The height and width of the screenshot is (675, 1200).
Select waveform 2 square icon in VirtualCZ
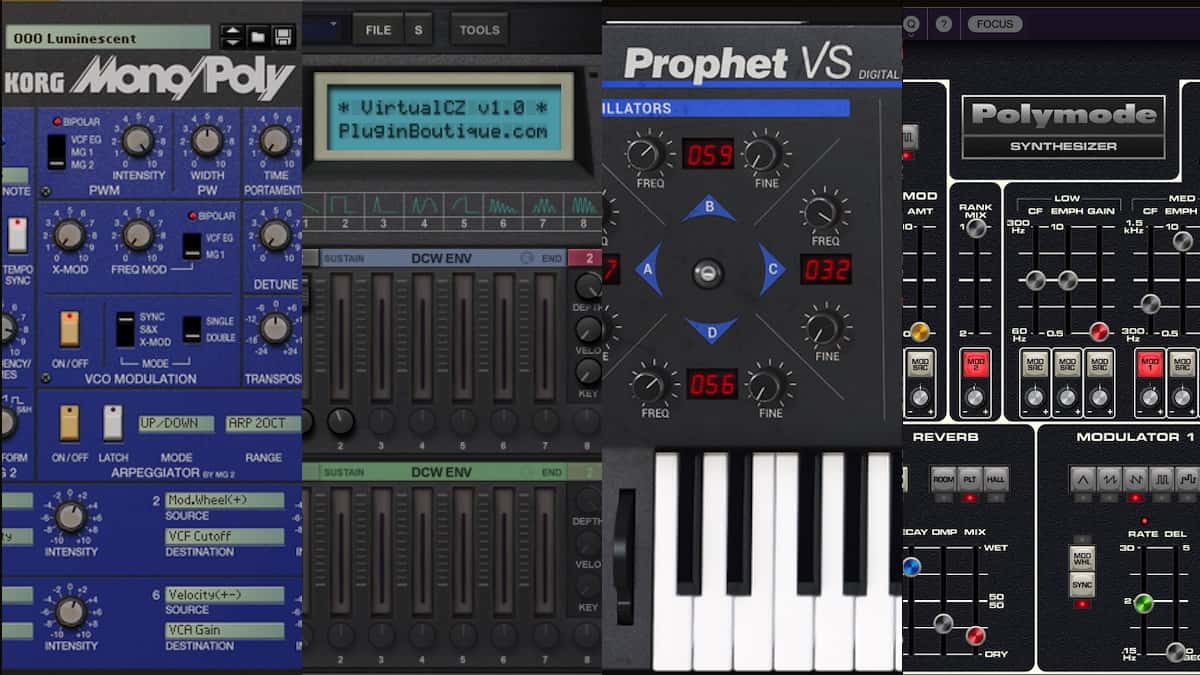click(x=345, y=205)
